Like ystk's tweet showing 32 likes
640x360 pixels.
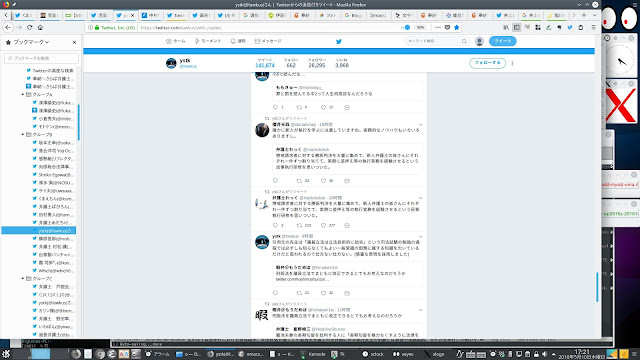pos(323,293)
